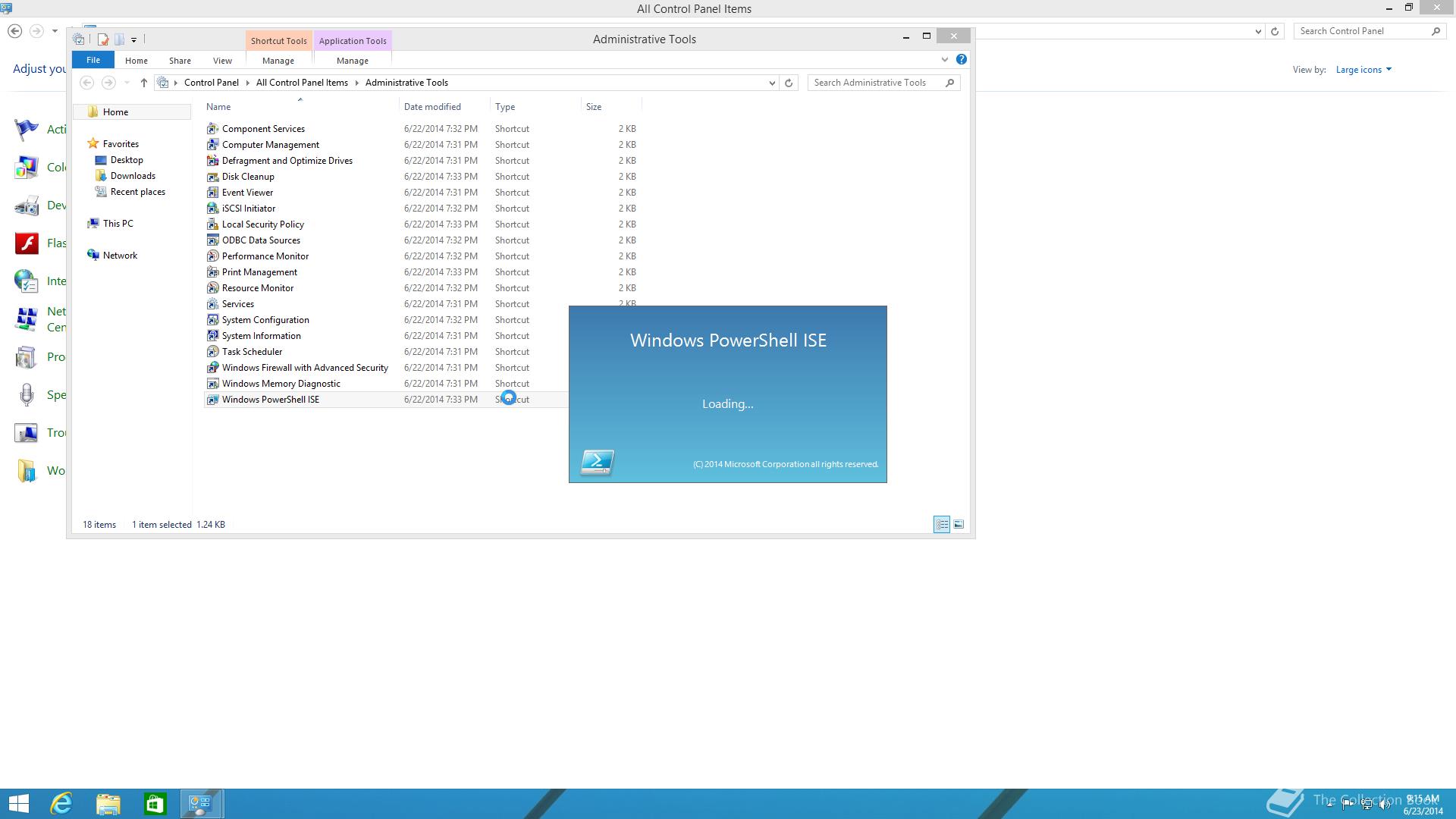Select the Local Security Policy icon

tap(212, 224)
